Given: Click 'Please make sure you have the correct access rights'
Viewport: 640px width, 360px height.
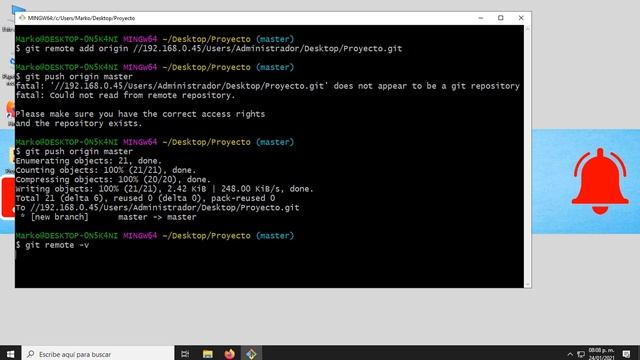Looking at the screenshot, I should [140, 114].
